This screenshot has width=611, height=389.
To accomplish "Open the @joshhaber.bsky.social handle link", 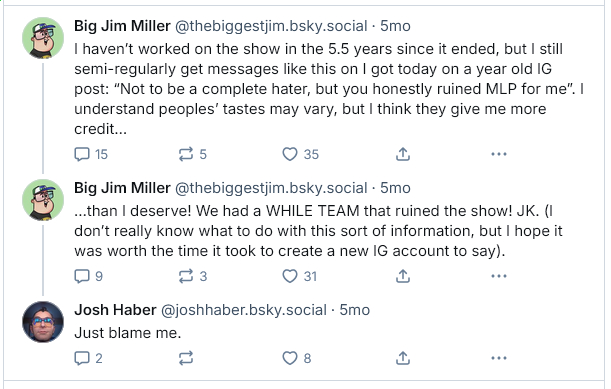I will point(244,310).
